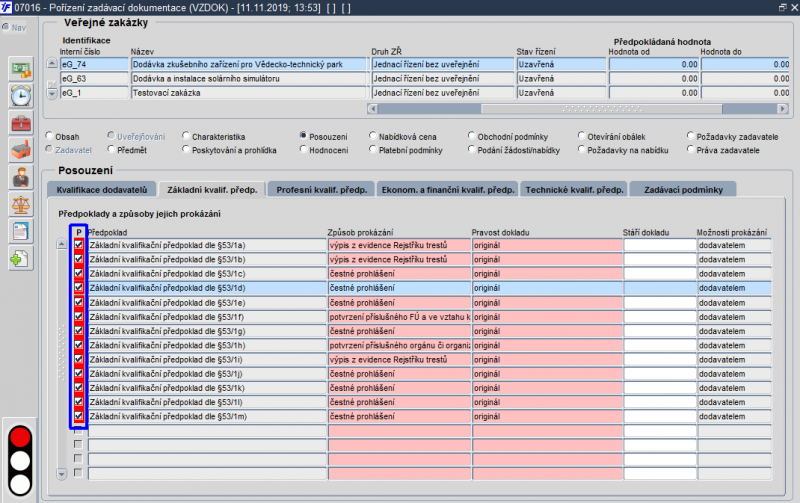Open the Kvalifikace dodavatelů tab
800x503 pixels.
[x=102, y=190]
